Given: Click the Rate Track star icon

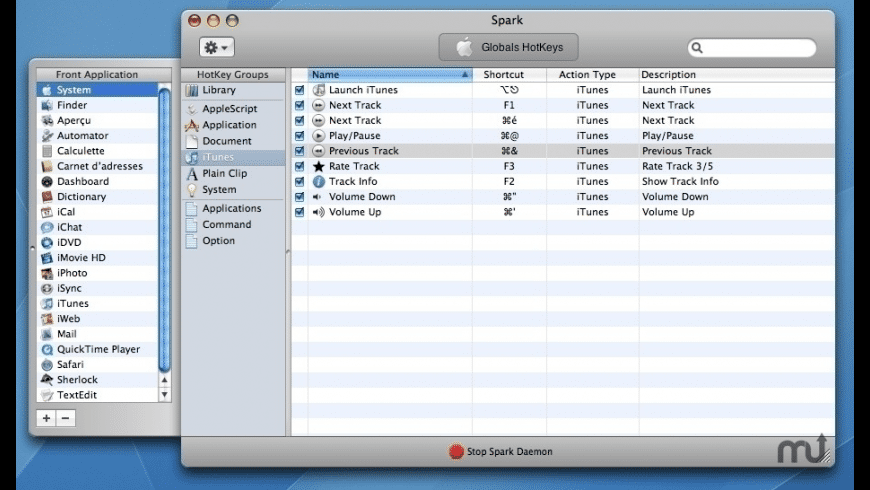Looking at the screenshot, I should click(x=319, y=166).
